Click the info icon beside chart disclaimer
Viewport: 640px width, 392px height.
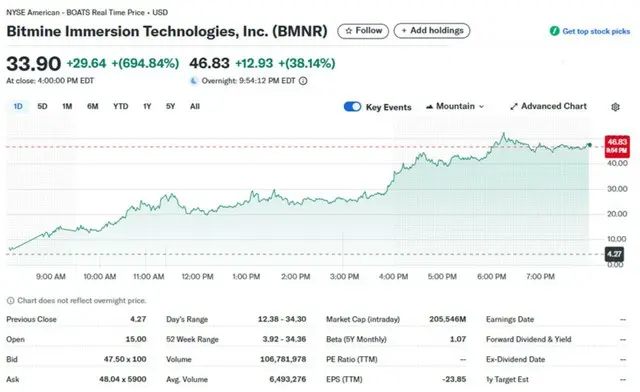click(x=11, y=301)
